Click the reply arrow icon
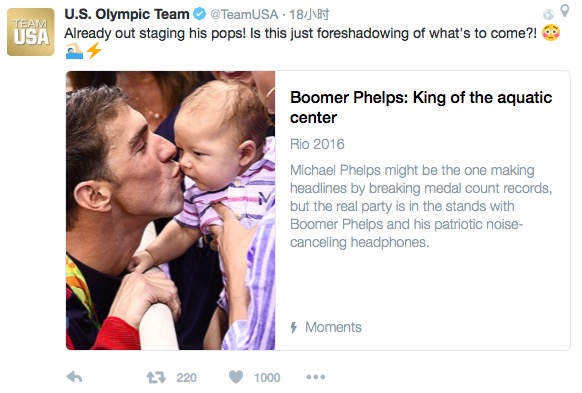The height and width of the screenshot is (393, 582). click(x=74, y=377)
